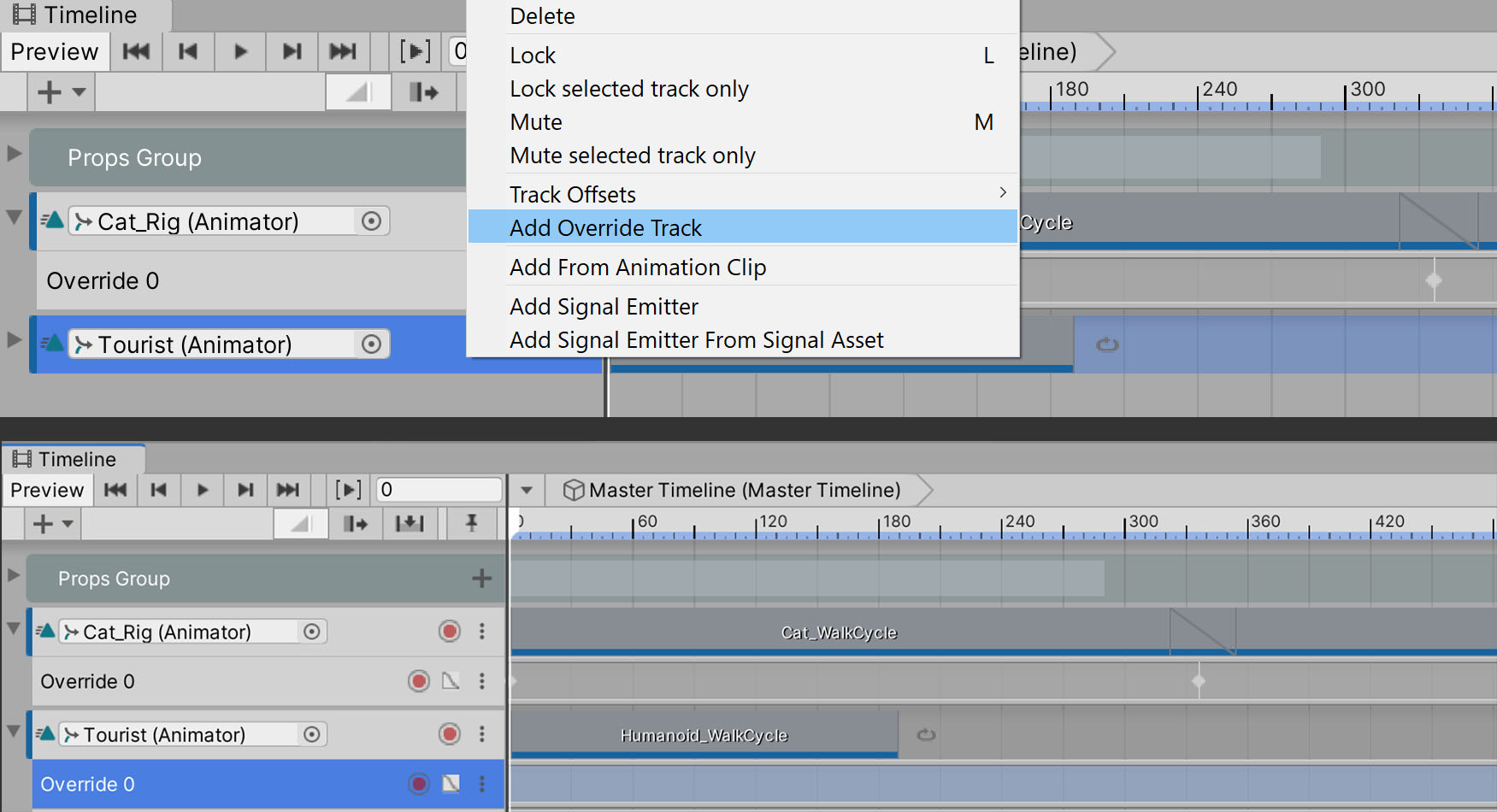
Task: Toggle the marker pin icon in lower toolbar
Action: click(471, 524)
